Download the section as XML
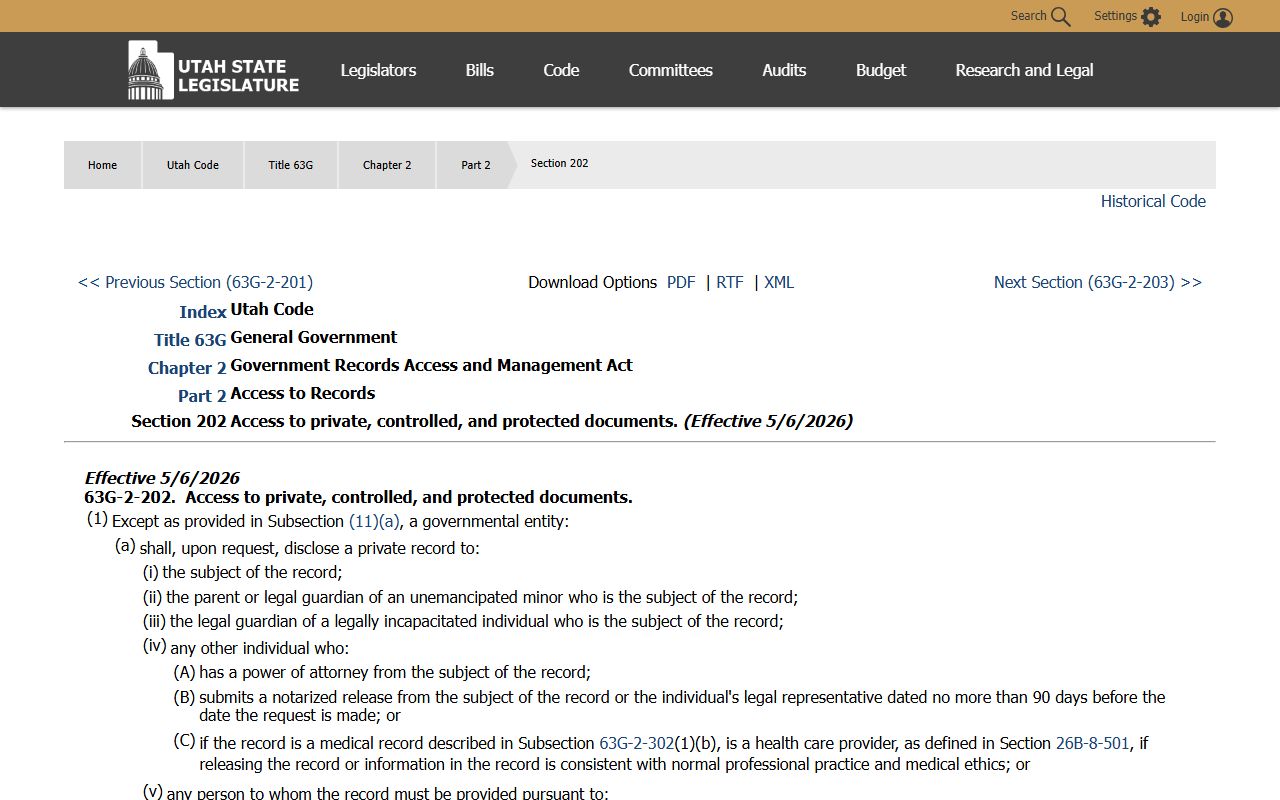This screenshot has height=800, width=1280. pos(779,282)
